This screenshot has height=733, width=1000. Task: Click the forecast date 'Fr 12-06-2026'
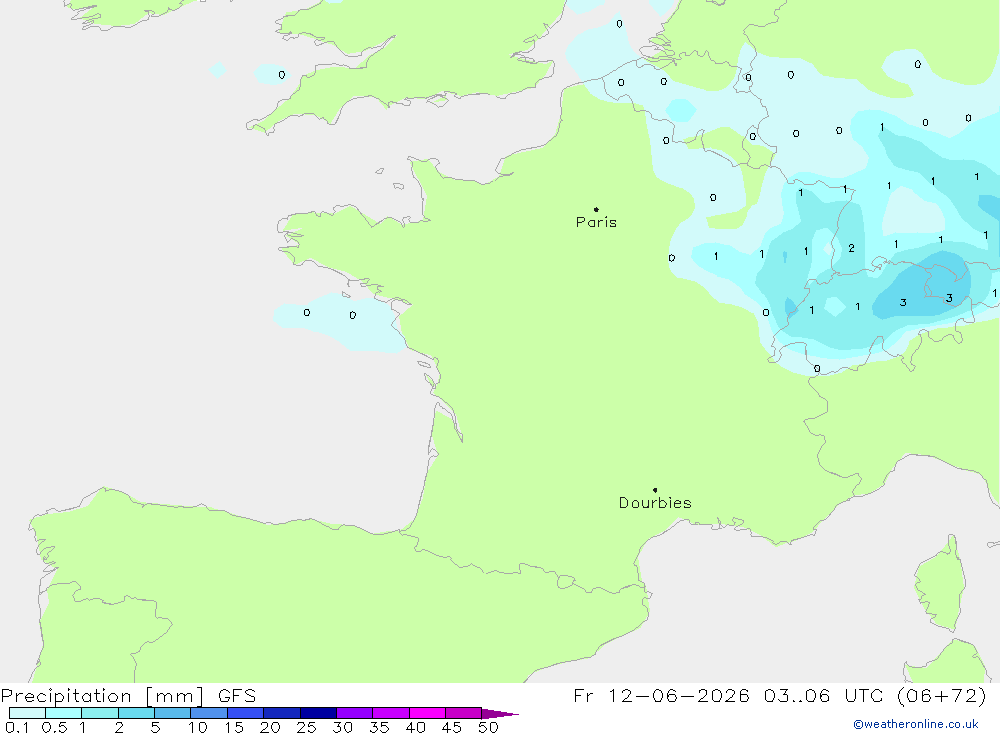[661, 695]
